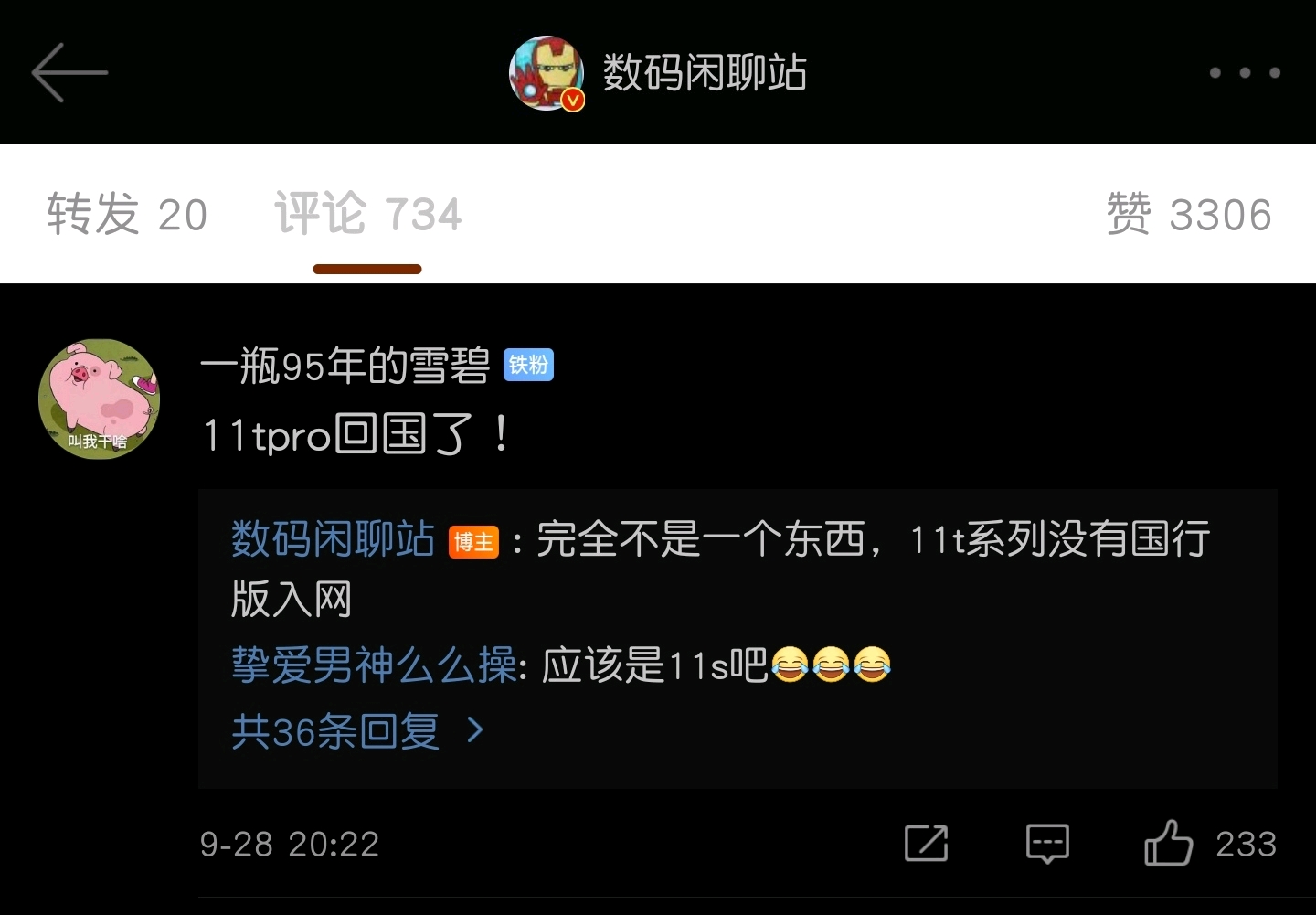Open commenter name 一瓶95年的雪碧
Viewport: 1316px width, 915px height.
345,367
